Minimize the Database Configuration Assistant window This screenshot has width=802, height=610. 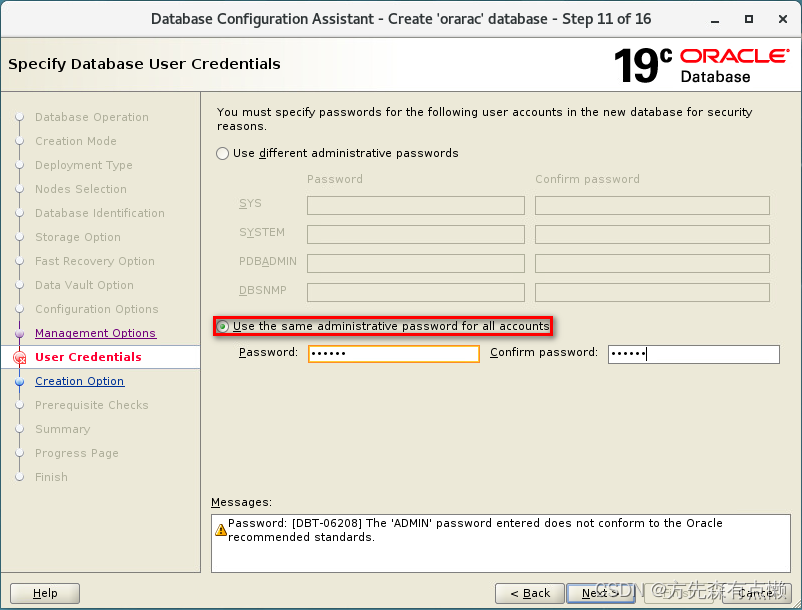pyautogui.click(x=715, y=19)
